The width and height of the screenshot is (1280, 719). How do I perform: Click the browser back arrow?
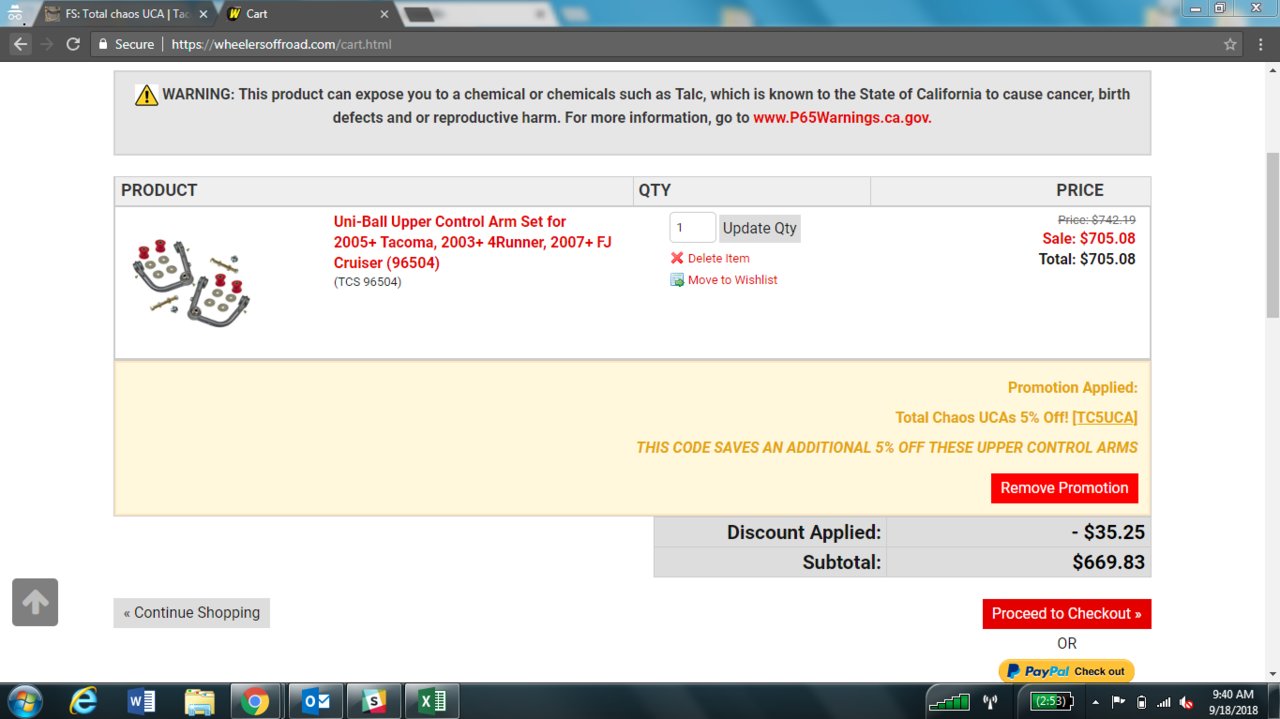click(20, 44)
